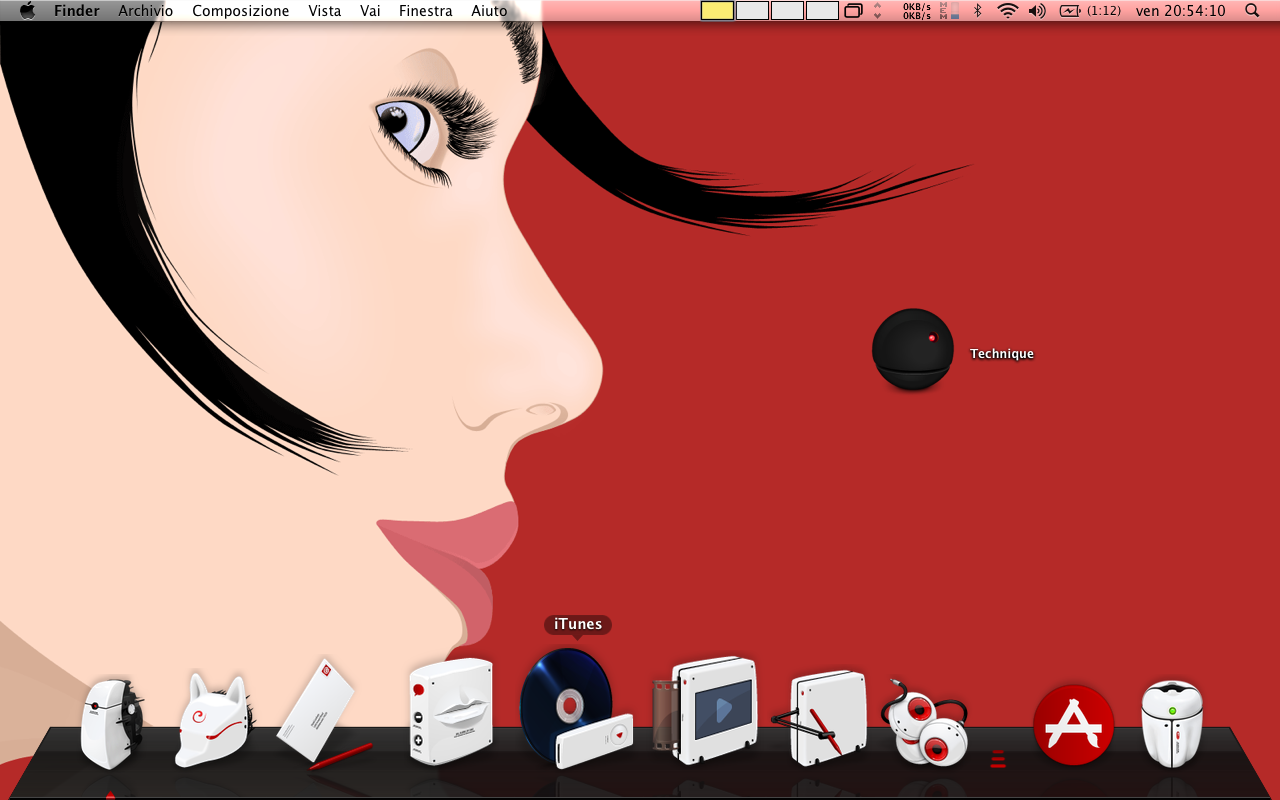Open the battery status (1:12) menu
Viewport: 1280px width, 800px height.
(1090, 11)
